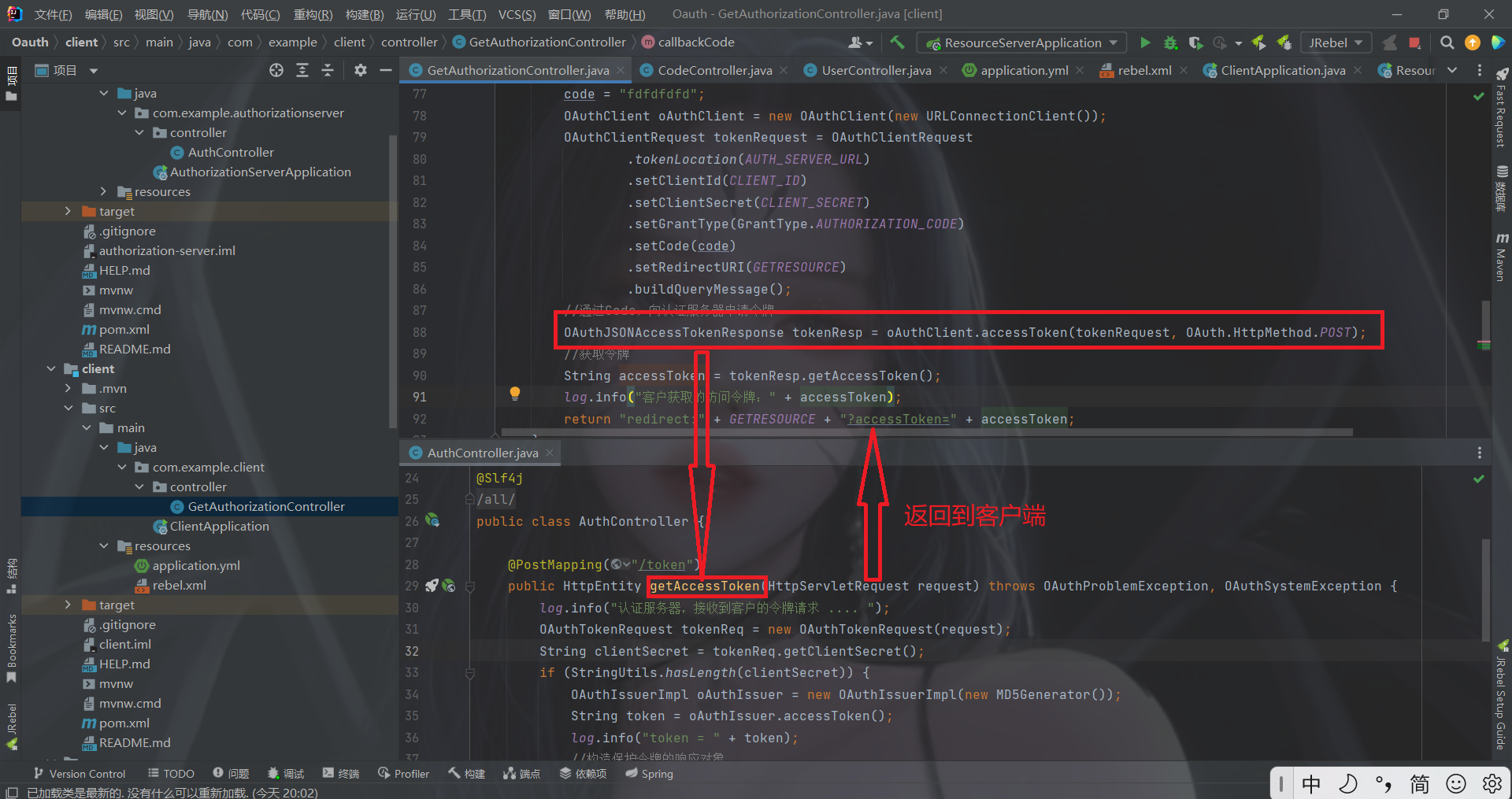Expand the resources folder under authorizationserver

pos(103,191)
